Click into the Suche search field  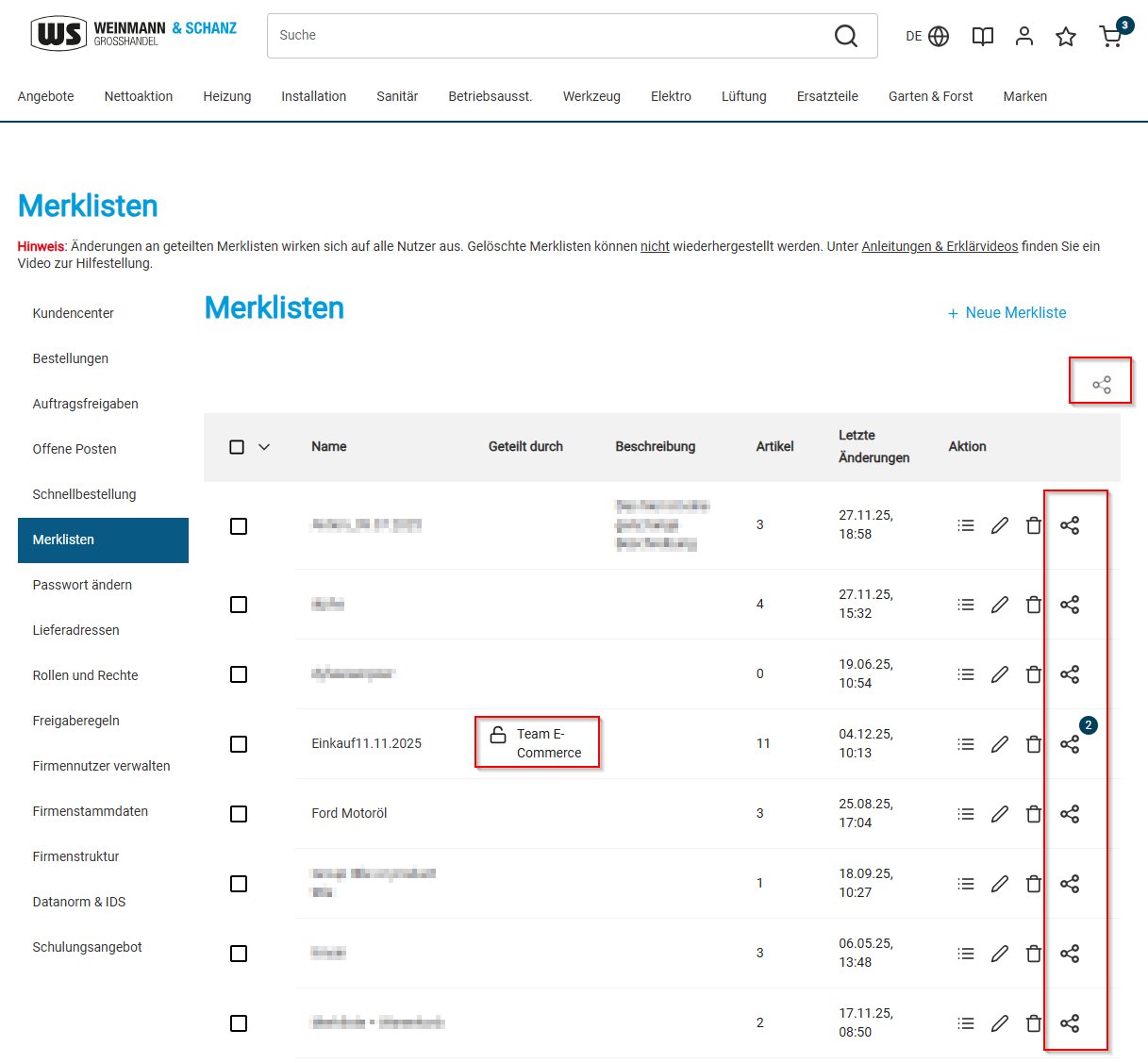547,36
